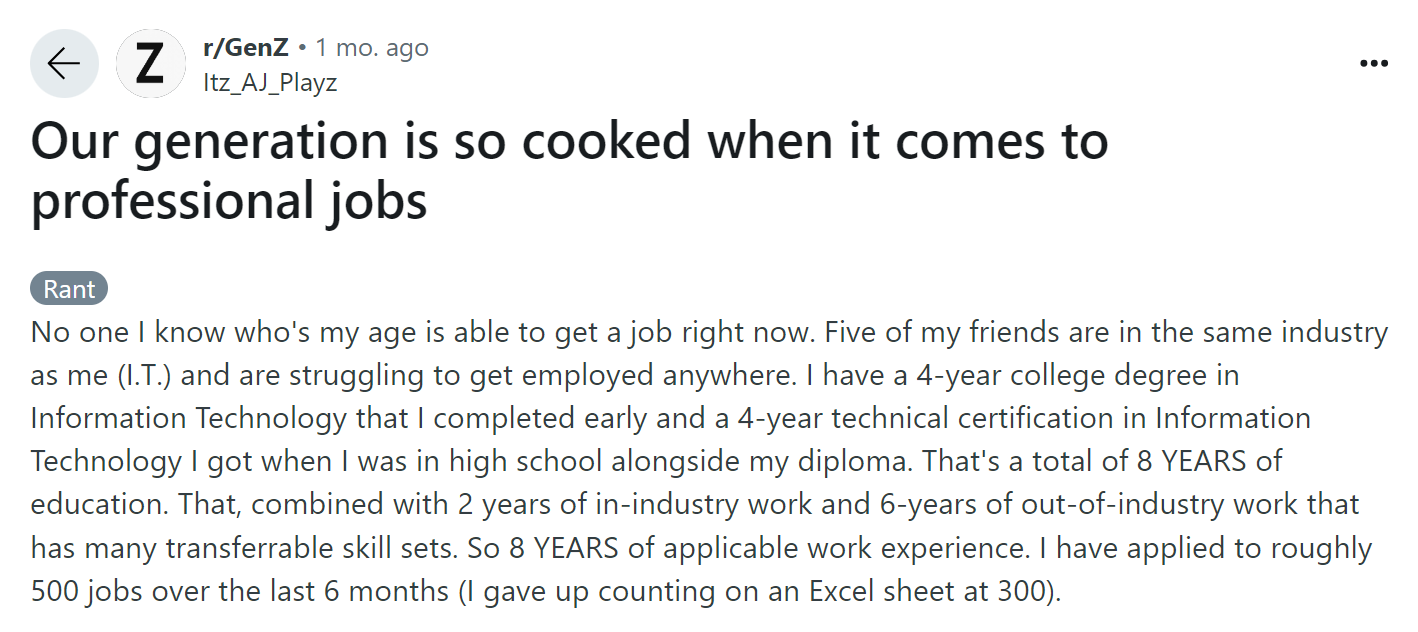This screenshot has width=1418, height=632.
Task: View the Itz_AJ_Playz user profile
Action: point(270,82)
